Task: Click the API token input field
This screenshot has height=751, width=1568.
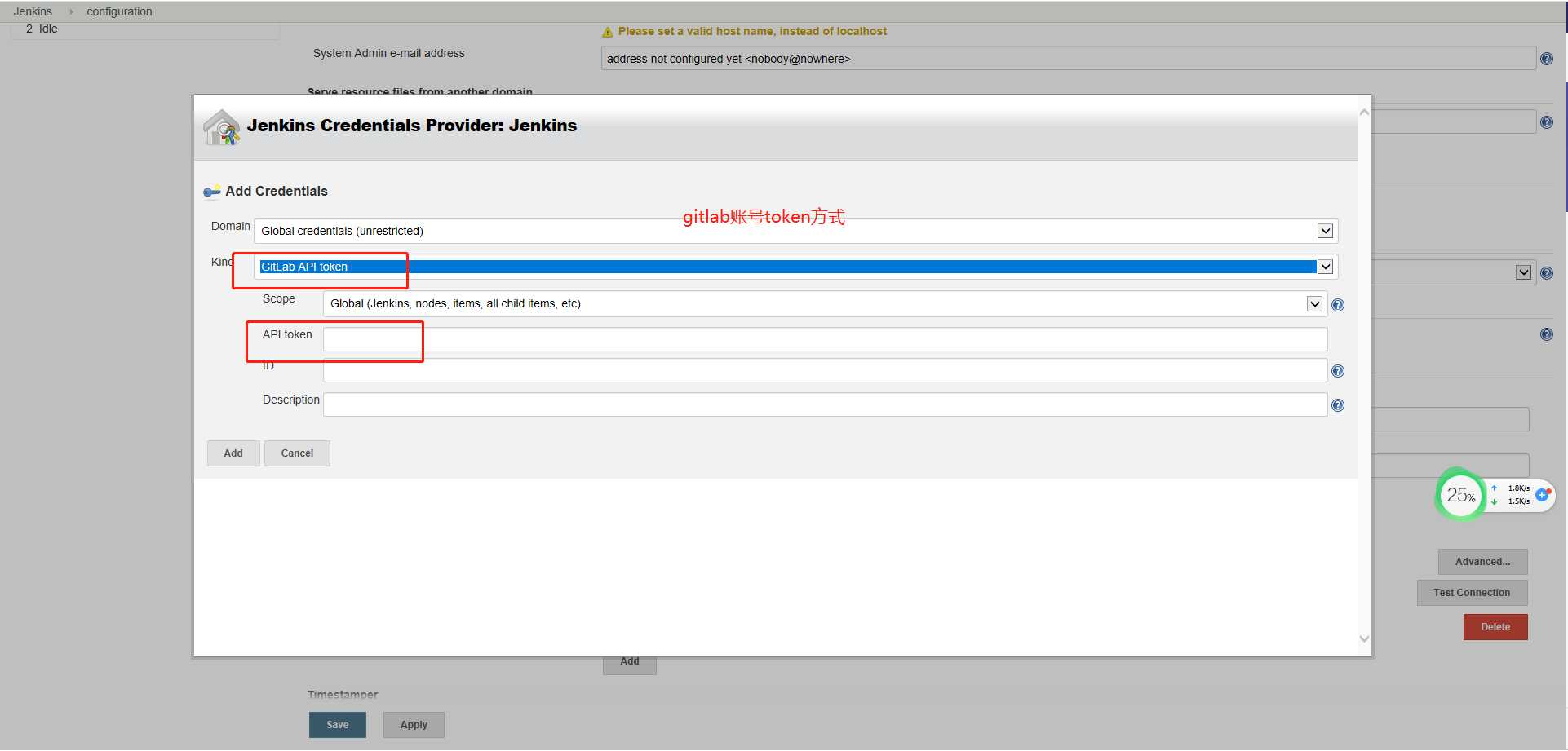Action: coord(825,339)
